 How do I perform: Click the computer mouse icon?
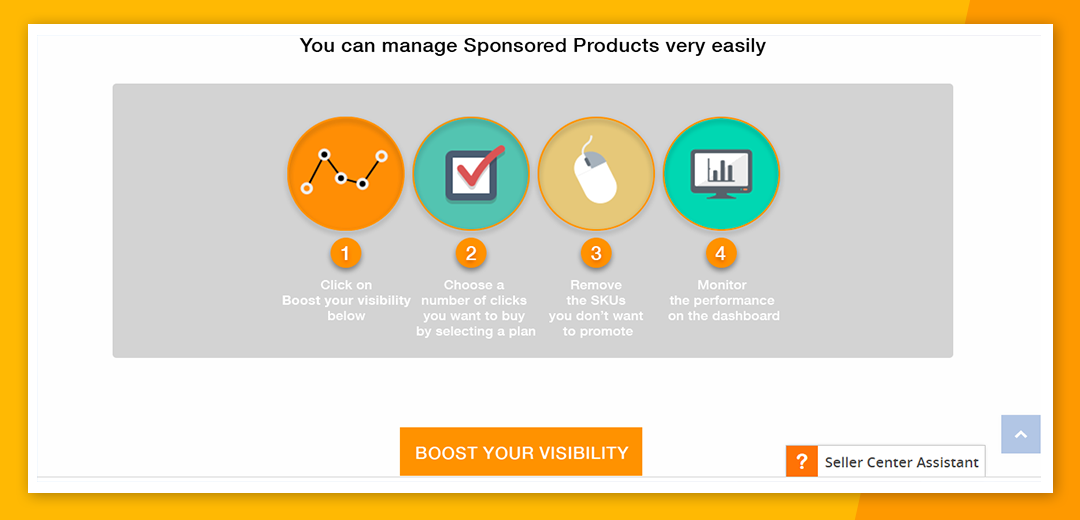[596, 174]
